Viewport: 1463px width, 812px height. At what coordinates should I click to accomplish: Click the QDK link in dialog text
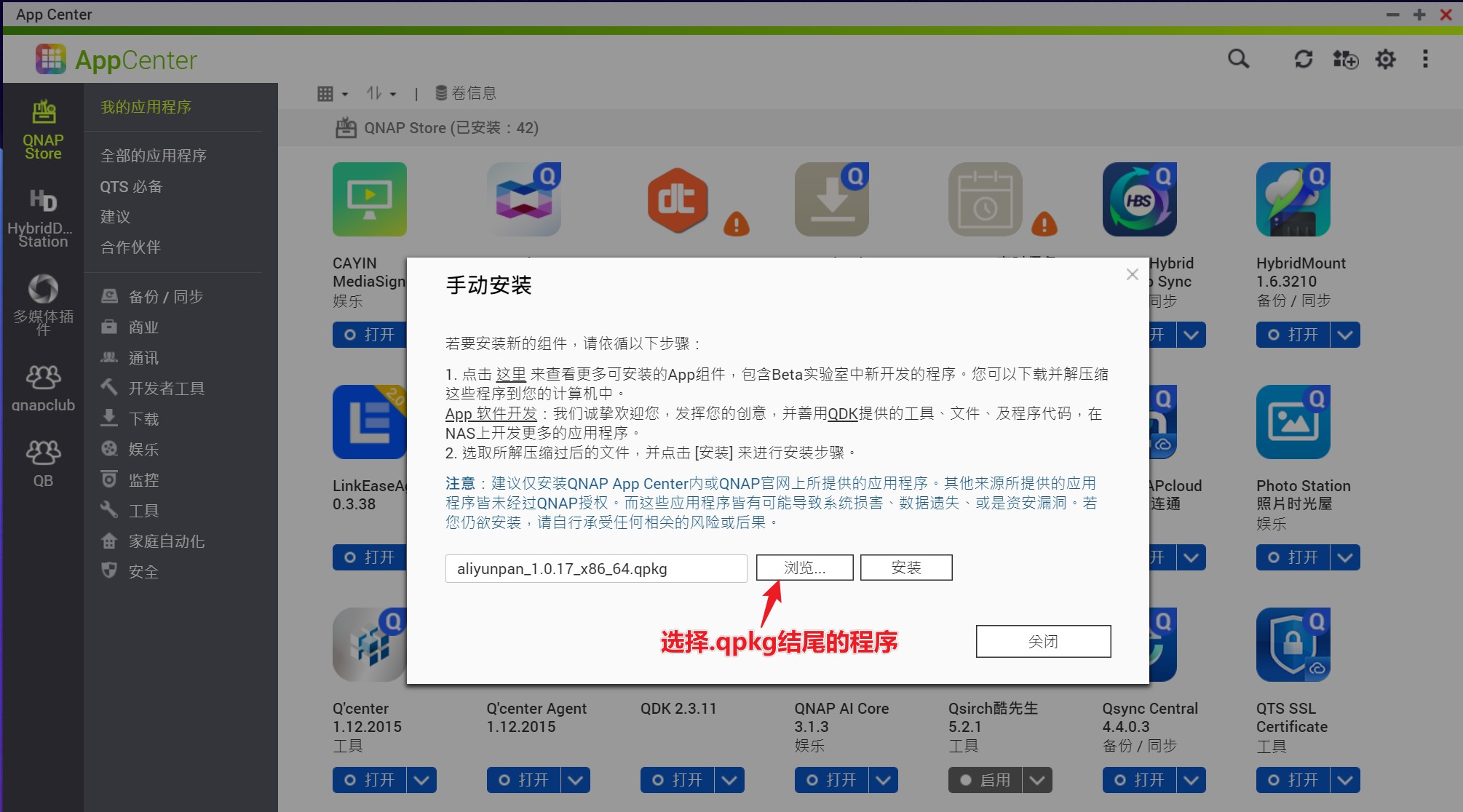point(843,413)
